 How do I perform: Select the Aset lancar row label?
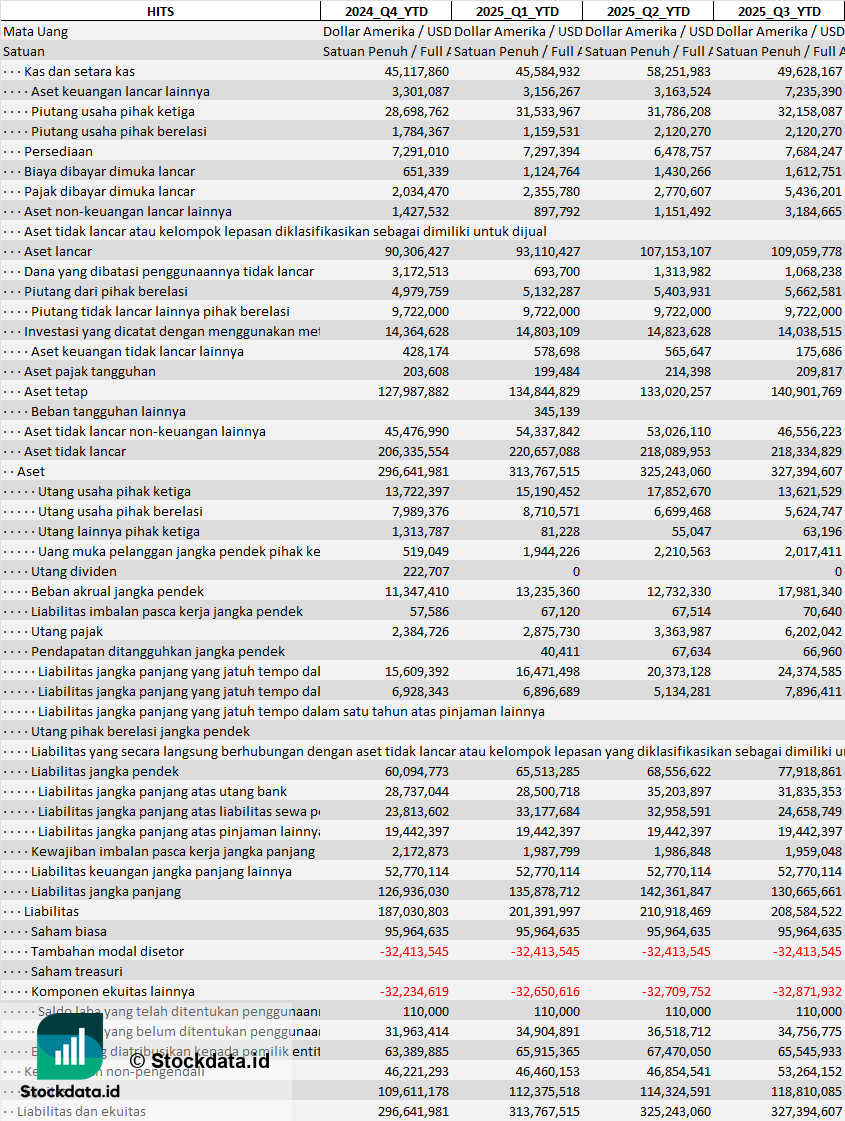click(x=58, y=252)
